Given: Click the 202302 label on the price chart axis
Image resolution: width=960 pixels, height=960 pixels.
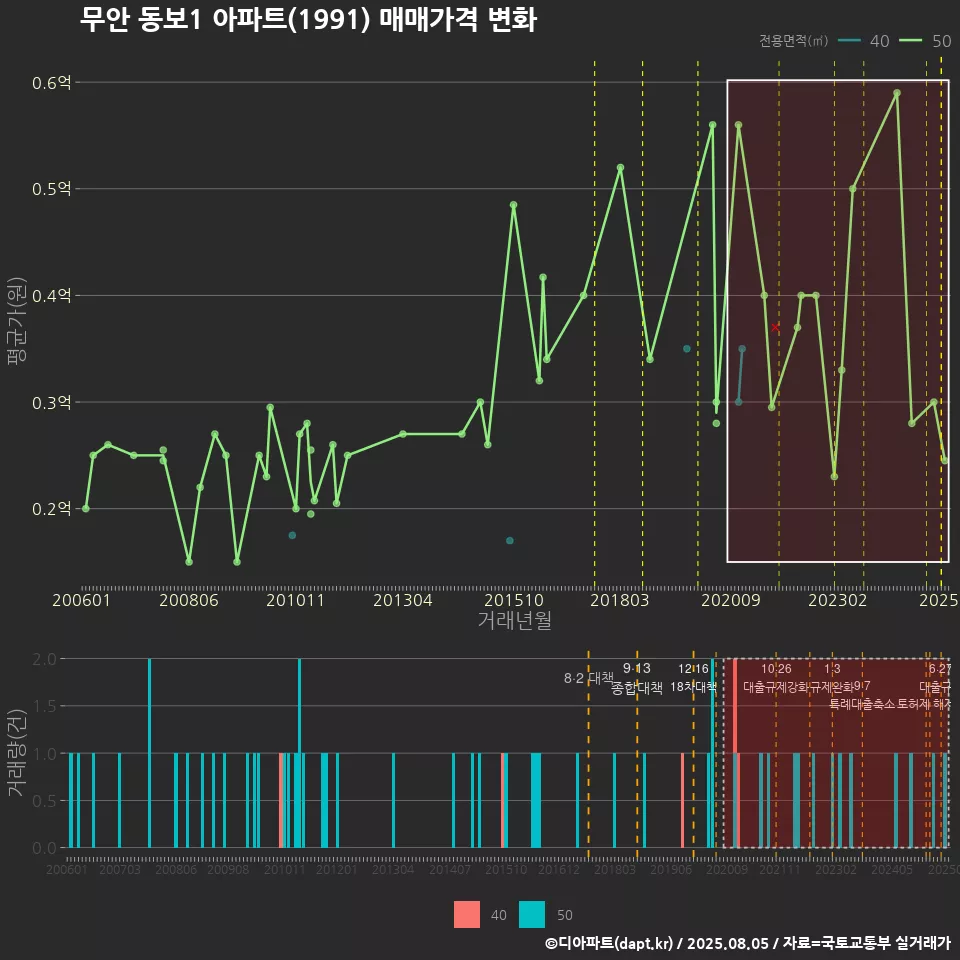Looking at the screenshot, I should tap(838, 600).
